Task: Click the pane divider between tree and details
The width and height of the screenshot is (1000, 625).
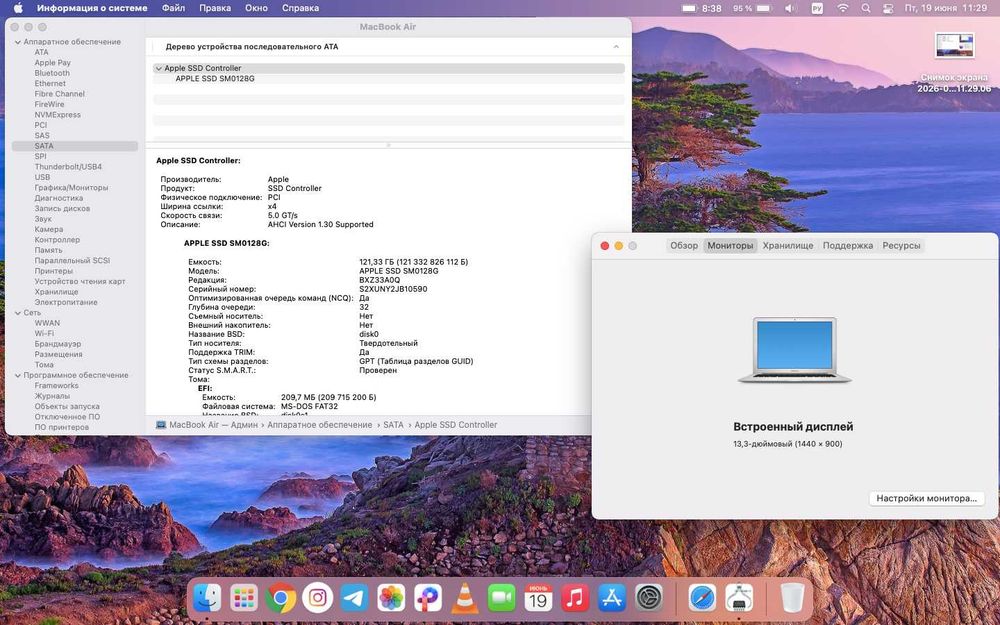Action: pyautogui.click(x=388, y=145)
